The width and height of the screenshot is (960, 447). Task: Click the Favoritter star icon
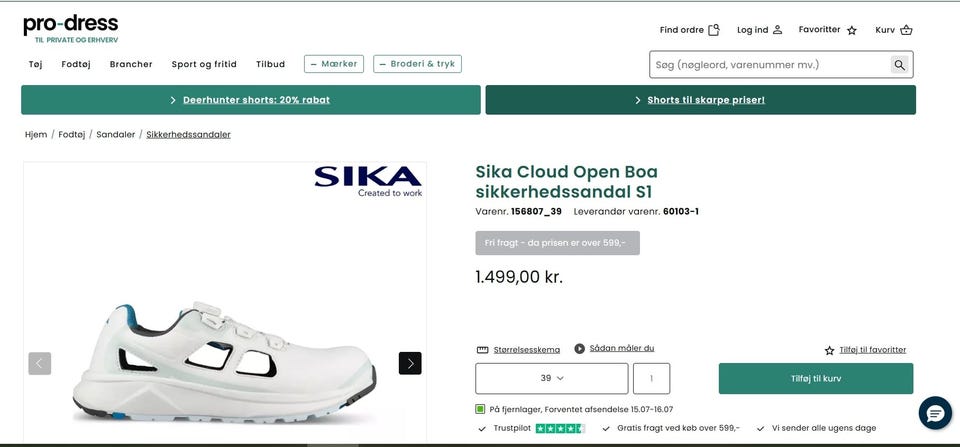tap(852, 30)
